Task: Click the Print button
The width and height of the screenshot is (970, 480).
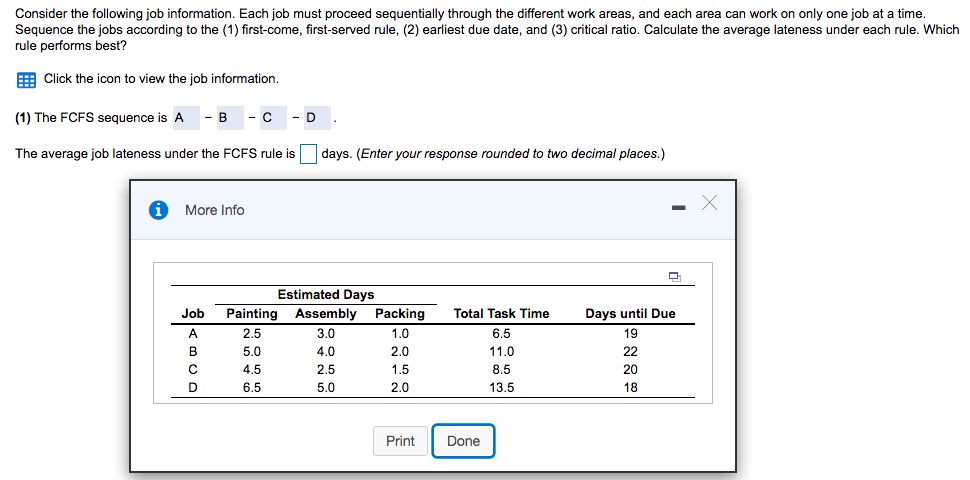Action: point(400,441)
